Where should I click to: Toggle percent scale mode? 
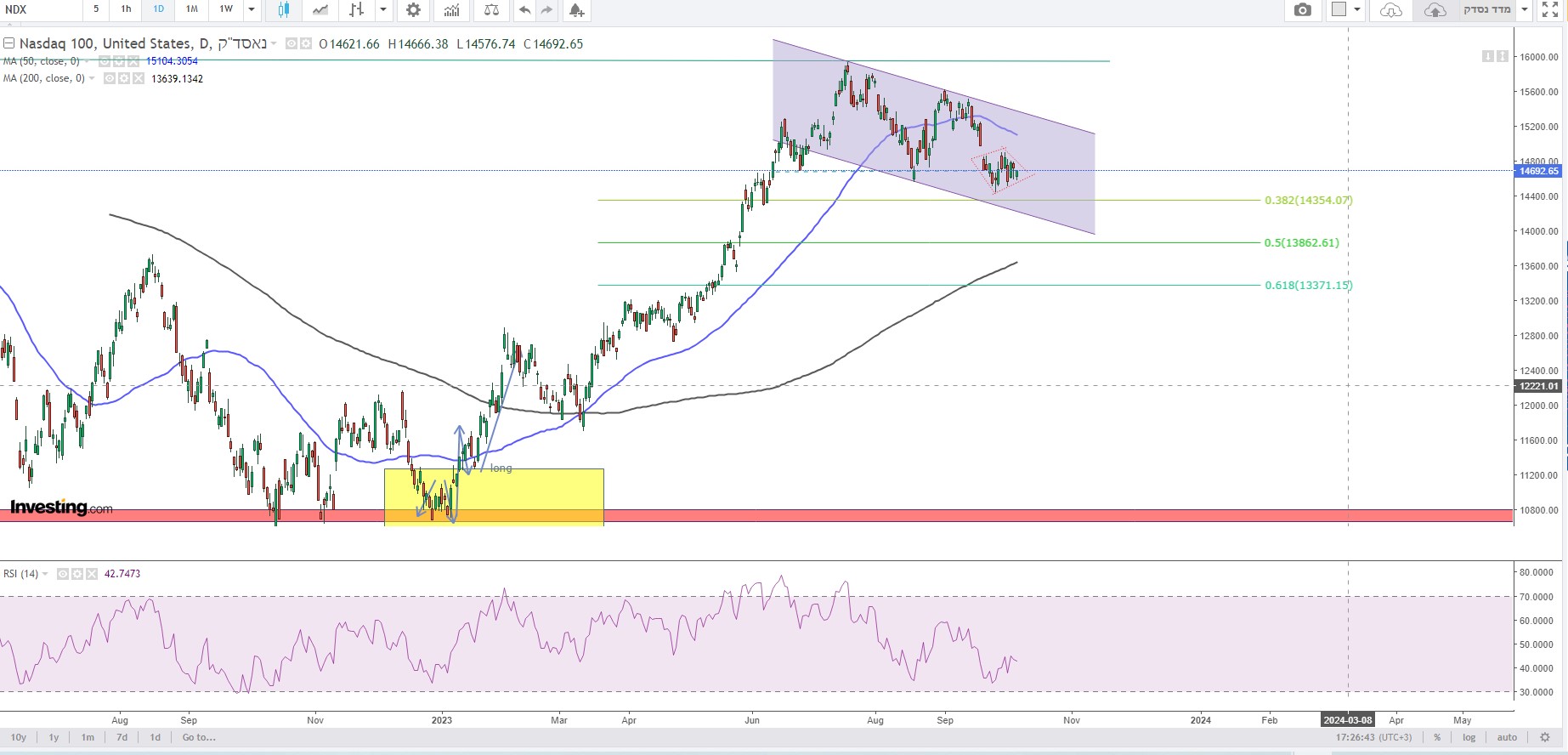click(x=1437, y=737)
